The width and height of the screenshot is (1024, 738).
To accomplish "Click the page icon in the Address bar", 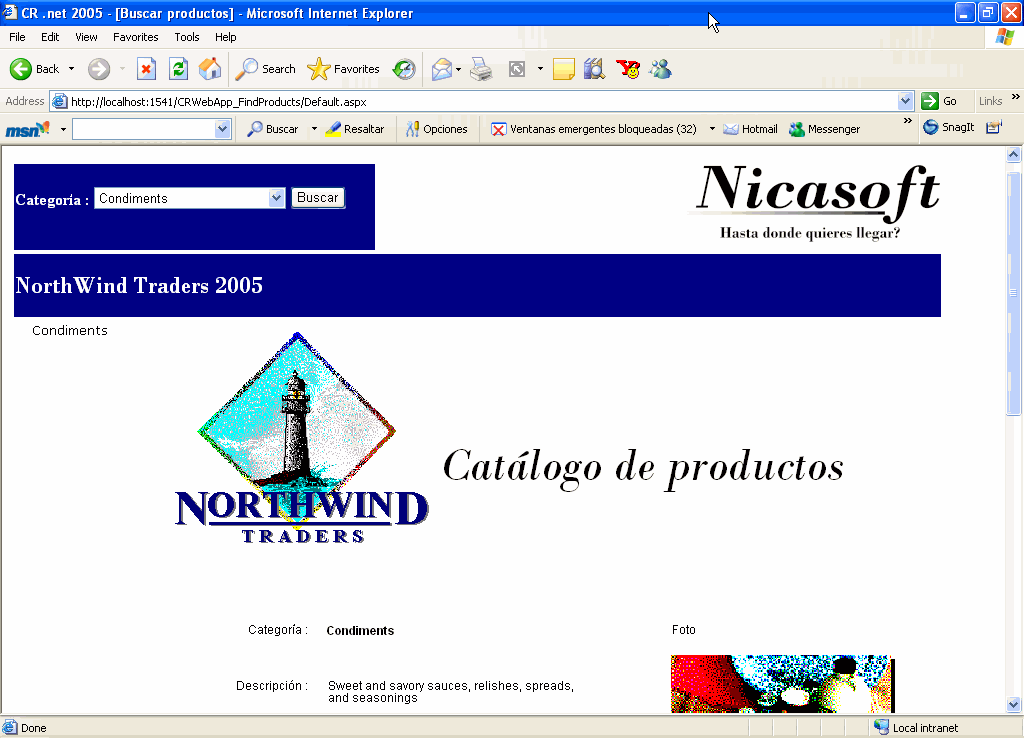I will coord(59,101).
